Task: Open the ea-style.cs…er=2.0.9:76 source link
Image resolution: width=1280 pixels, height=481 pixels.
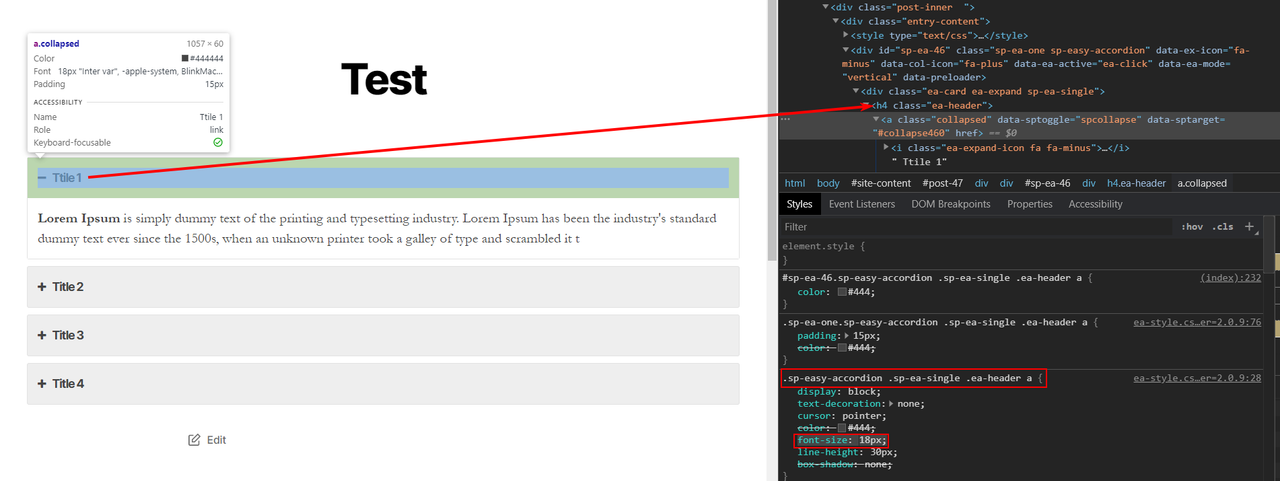Action: click(x=1197, y=322)
